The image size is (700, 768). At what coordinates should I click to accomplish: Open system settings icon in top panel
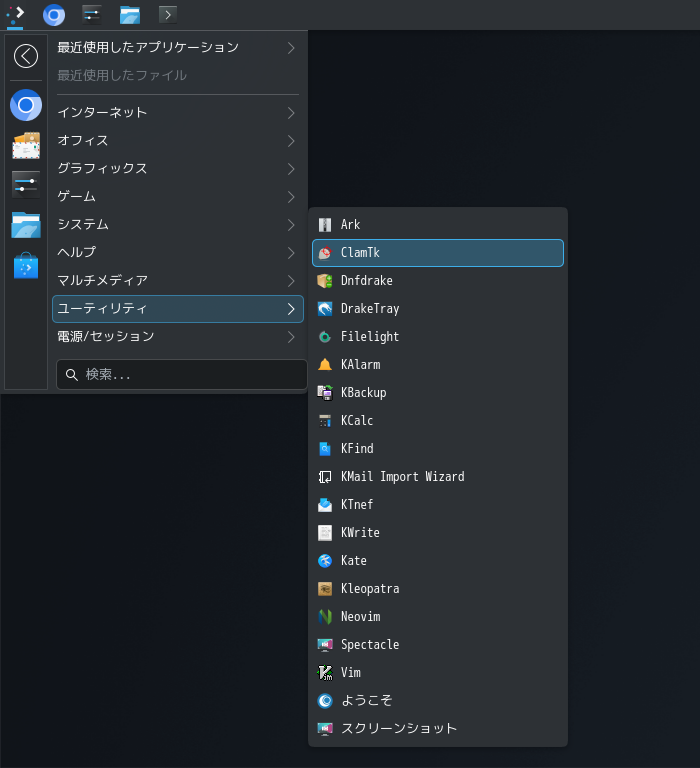click(92, 15)
